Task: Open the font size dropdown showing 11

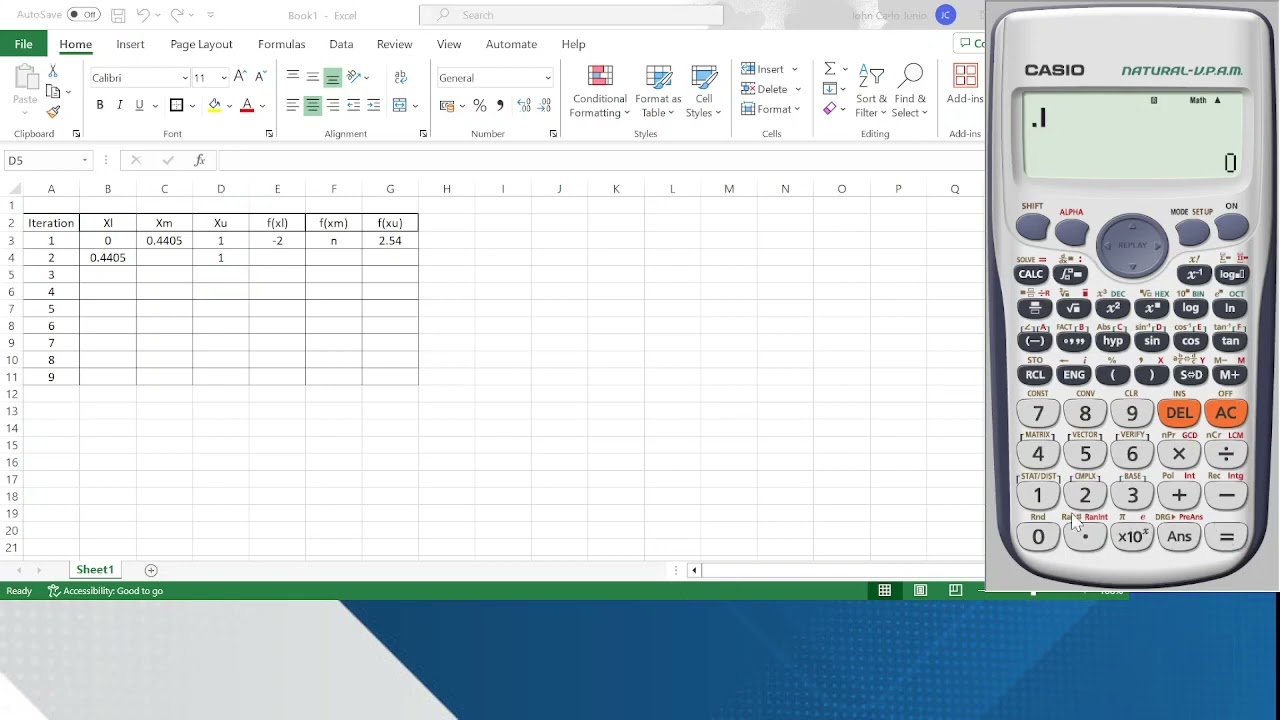Action: [x=224, y=78]
